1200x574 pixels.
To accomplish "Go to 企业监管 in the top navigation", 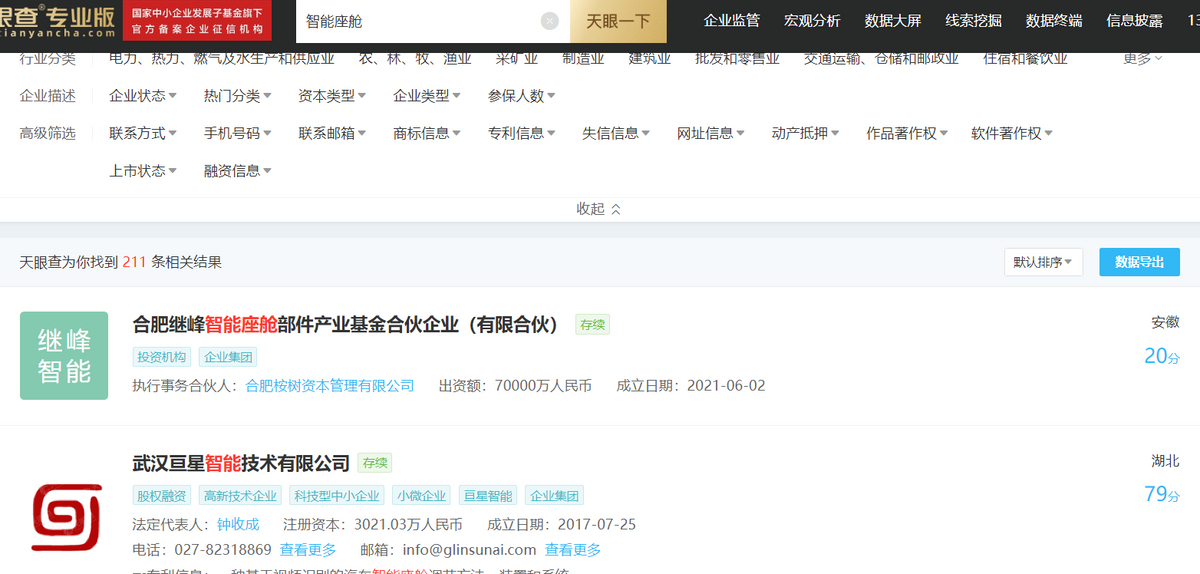I will (x=732, y=21).
